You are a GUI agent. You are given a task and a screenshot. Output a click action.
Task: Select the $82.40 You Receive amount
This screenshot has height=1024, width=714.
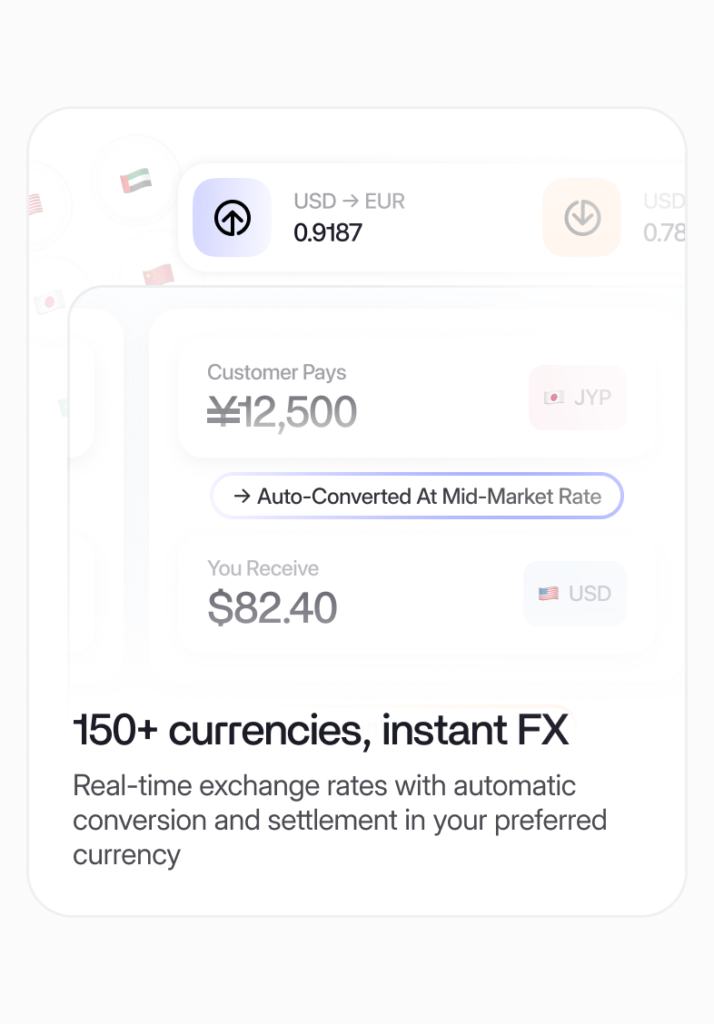tap(272, 608)
